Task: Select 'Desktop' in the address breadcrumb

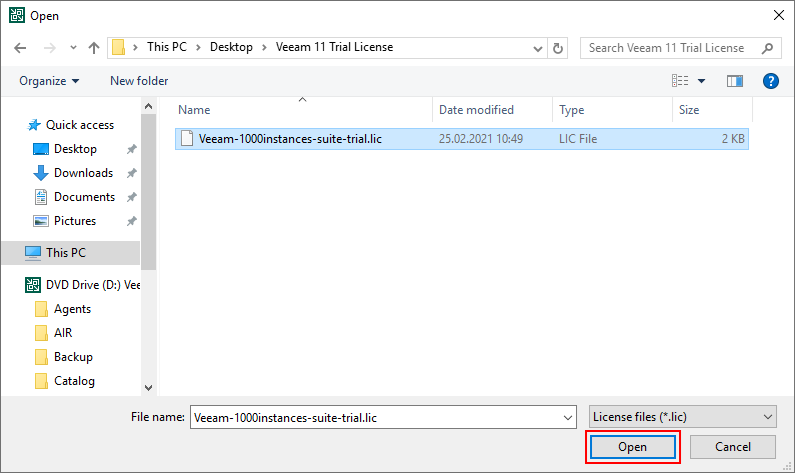Action: (x=231, y=47)
